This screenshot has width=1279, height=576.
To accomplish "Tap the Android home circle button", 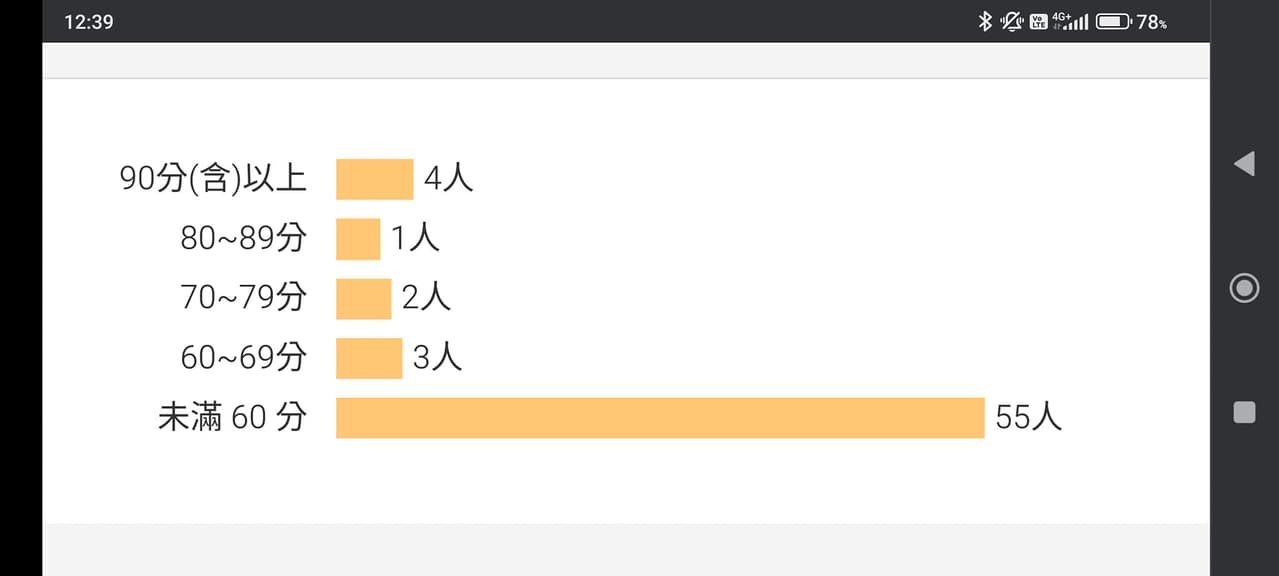I will (1244, 289).
